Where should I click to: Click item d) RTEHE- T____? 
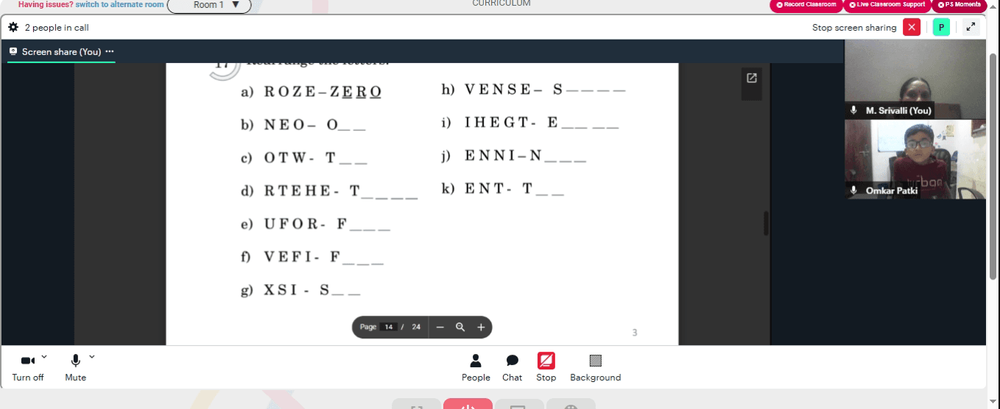pos(329,191)
